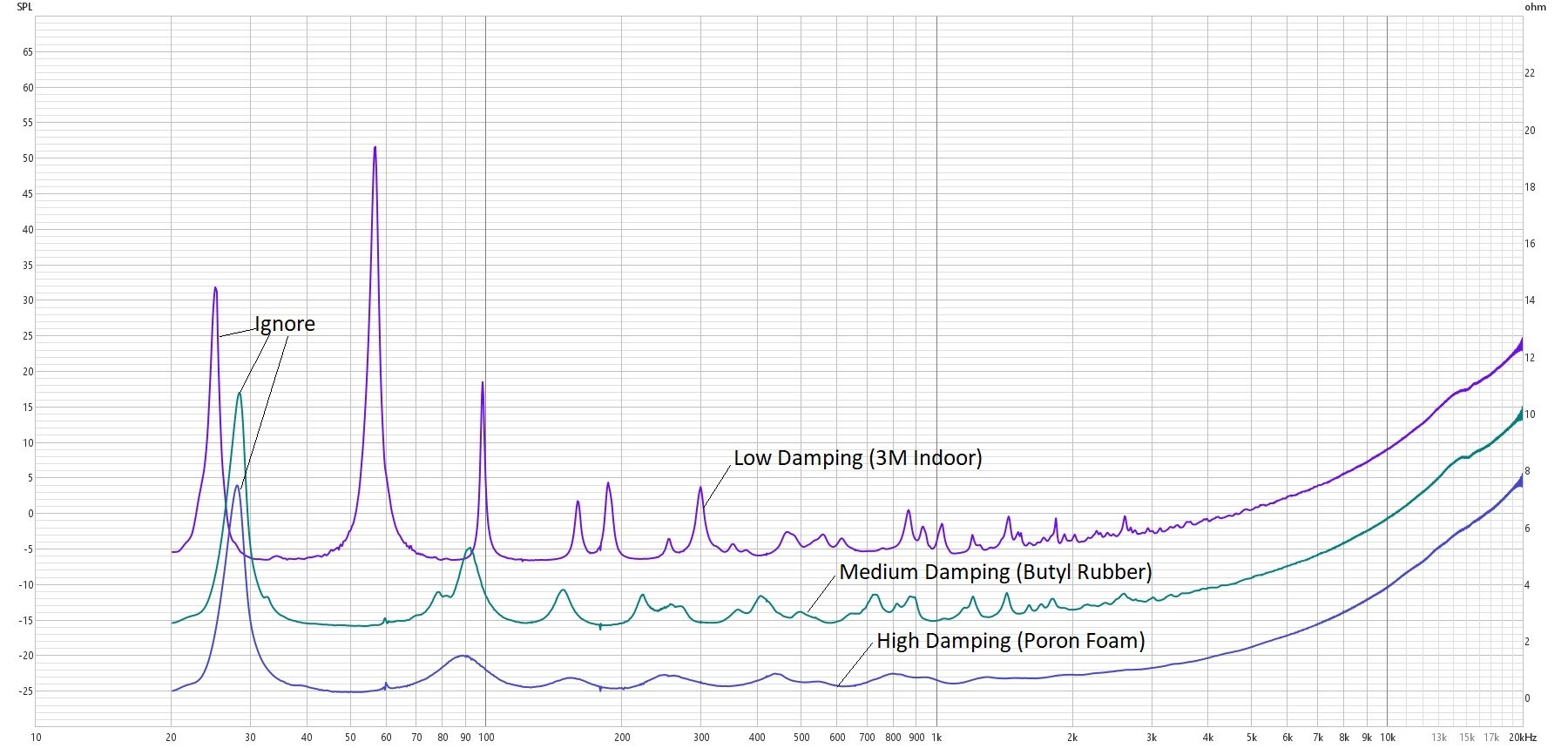The image size is (1568, 748).
Task: Click the "5k" frequency axis tick
Action: point(1252,738)
